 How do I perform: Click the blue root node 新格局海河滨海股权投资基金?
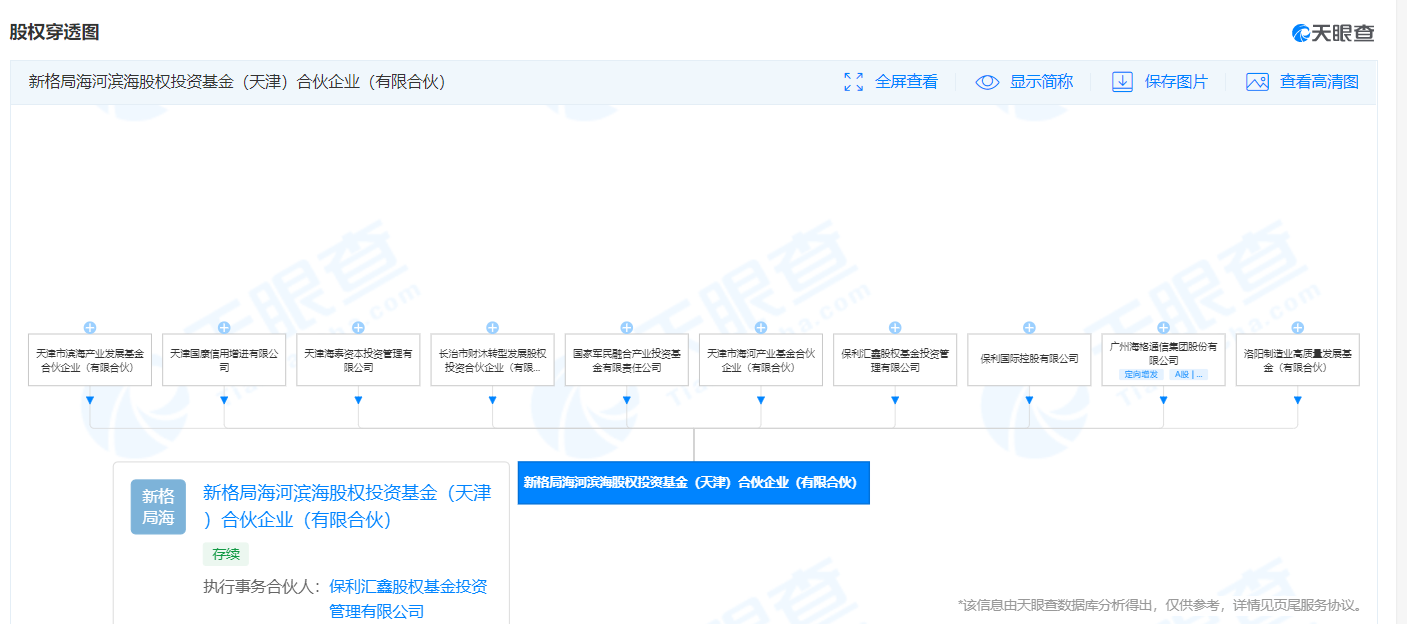693,482
